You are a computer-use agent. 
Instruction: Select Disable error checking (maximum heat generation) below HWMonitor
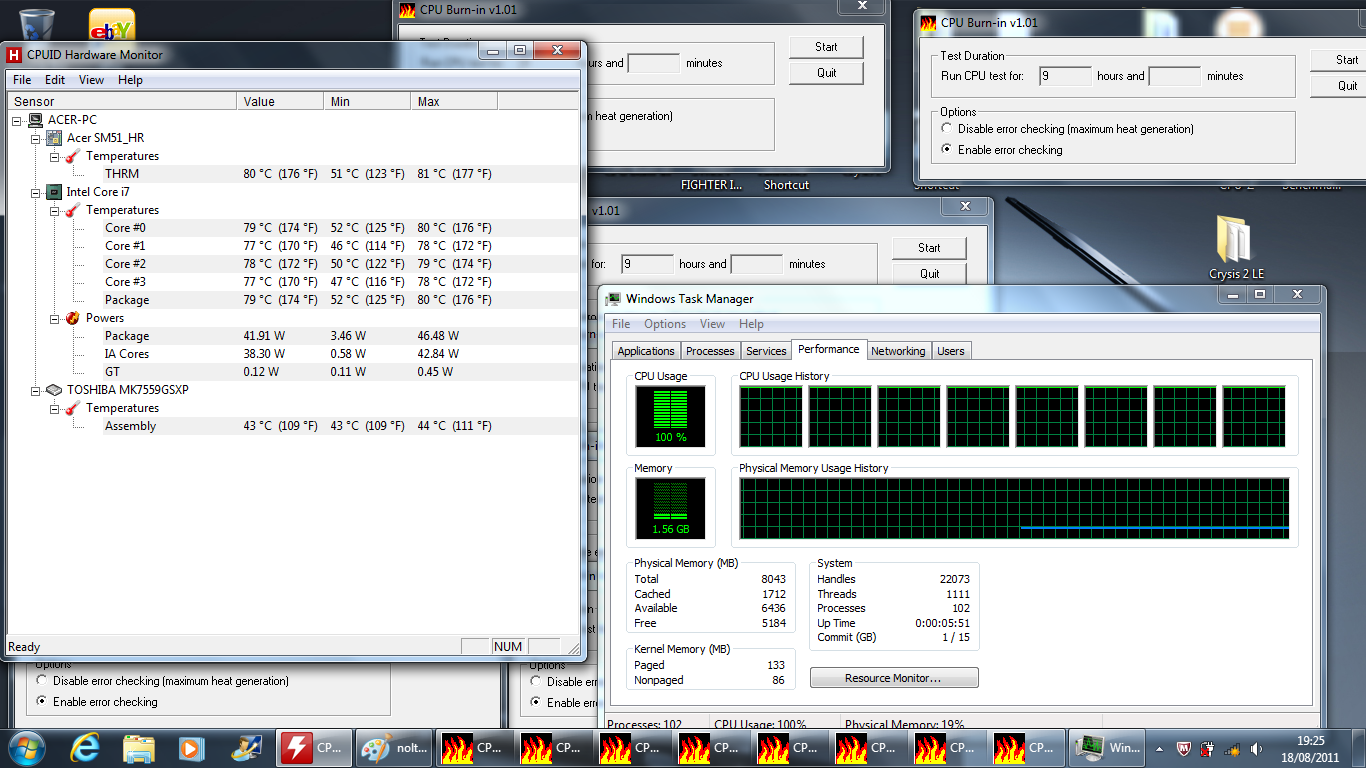42,681
